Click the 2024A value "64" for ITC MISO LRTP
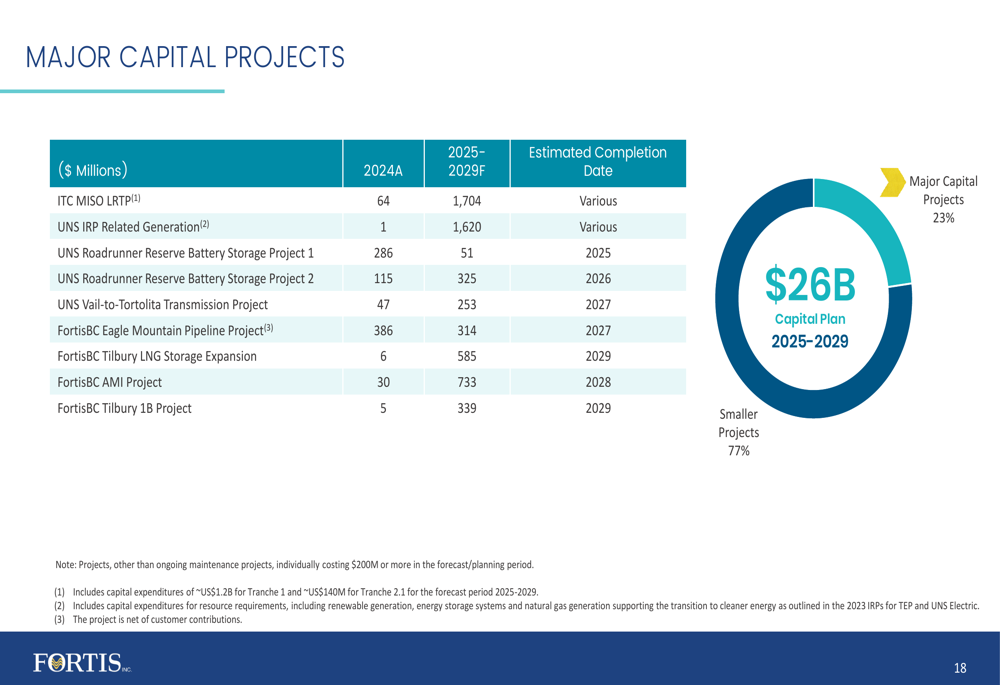The width and height of the screenshot is (1000, 685). 383,201
